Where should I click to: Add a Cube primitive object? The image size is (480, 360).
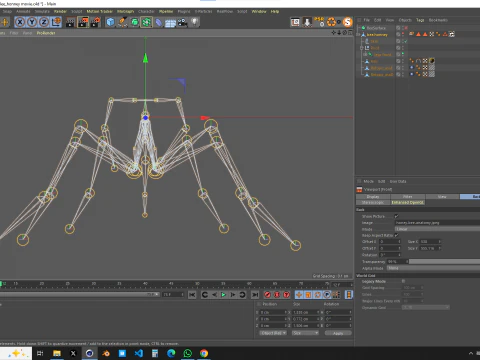point(110,22)
